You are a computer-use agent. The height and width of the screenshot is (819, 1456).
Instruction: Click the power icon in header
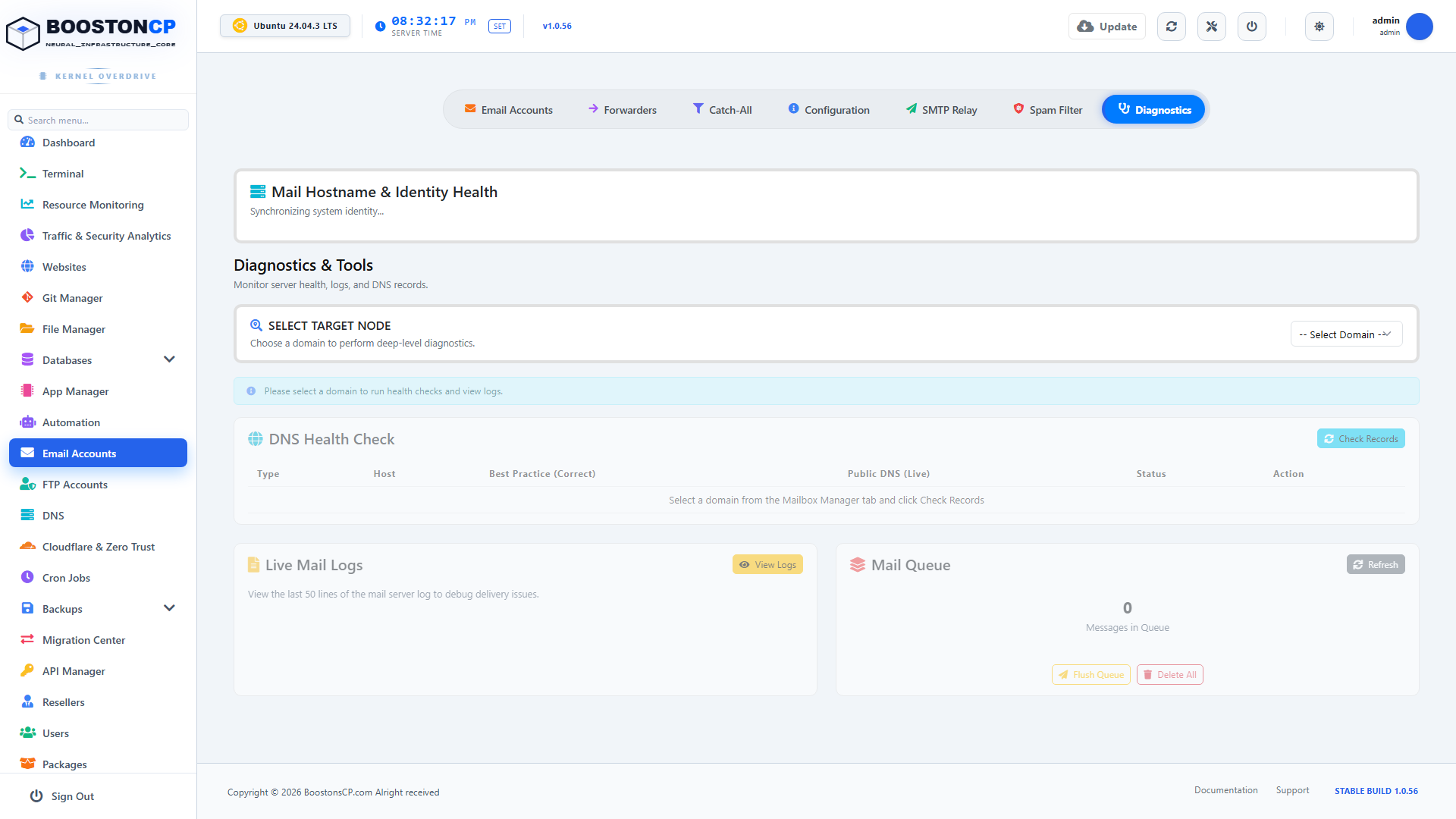coord(1252,27)
